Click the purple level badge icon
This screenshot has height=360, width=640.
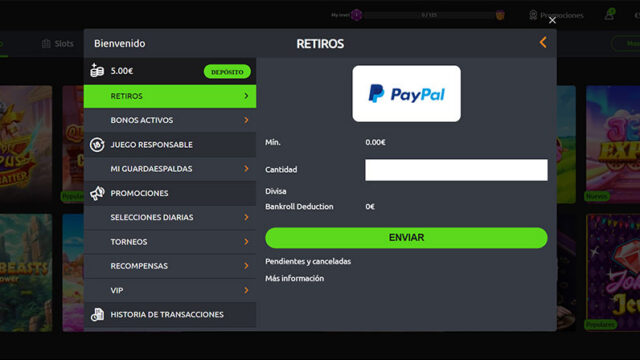tap(356, 15)
